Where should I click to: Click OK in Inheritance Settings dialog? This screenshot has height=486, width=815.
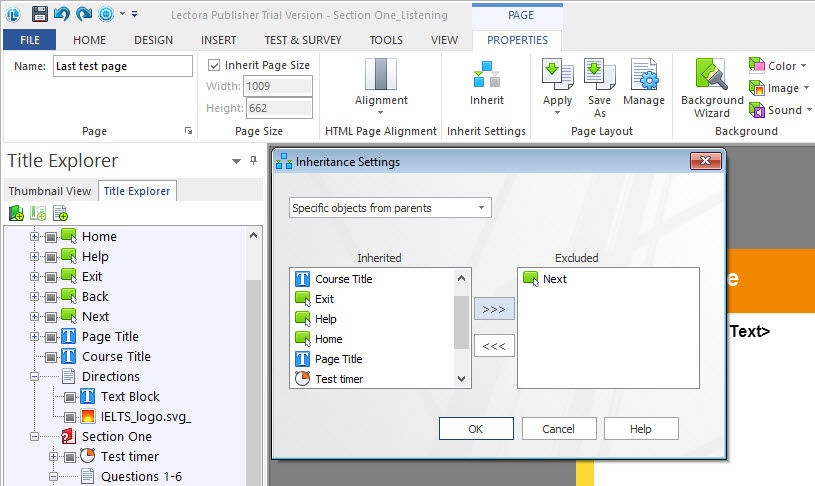476,429
